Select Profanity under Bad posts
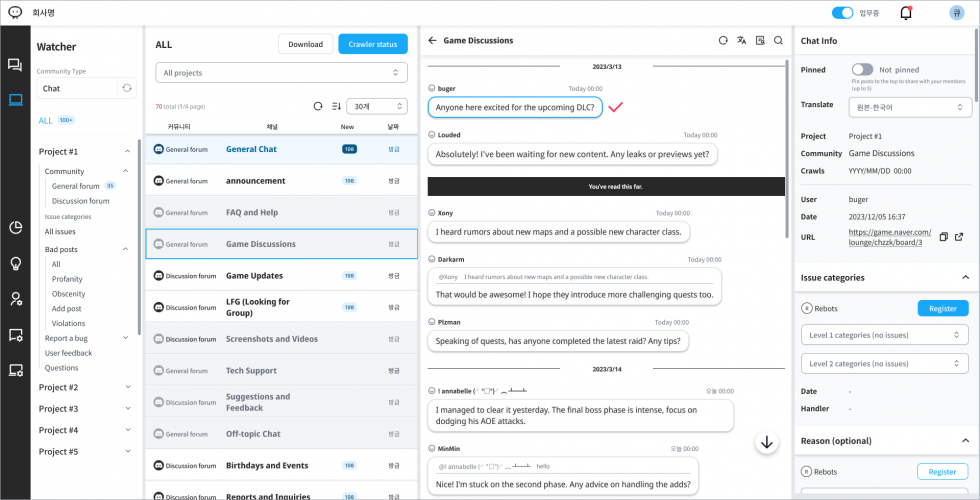Screen dimensions: 980x500 pyautogui.click(x=67, y=279)
